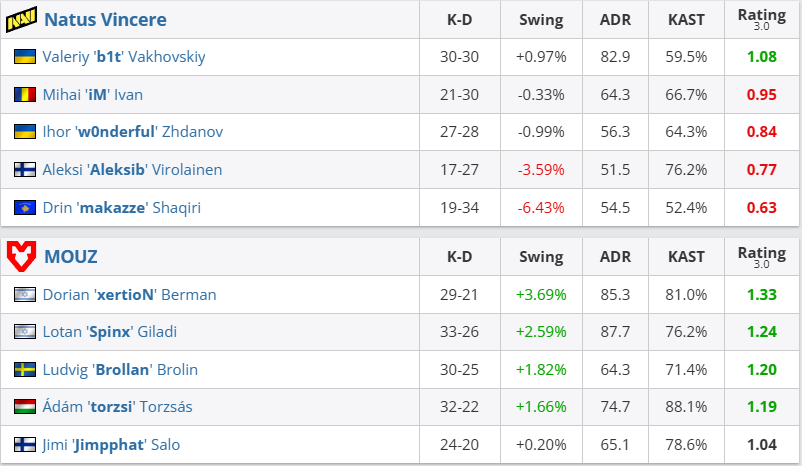Click the MOUZ team logo
802x466 pixels.
coord(22,257)
